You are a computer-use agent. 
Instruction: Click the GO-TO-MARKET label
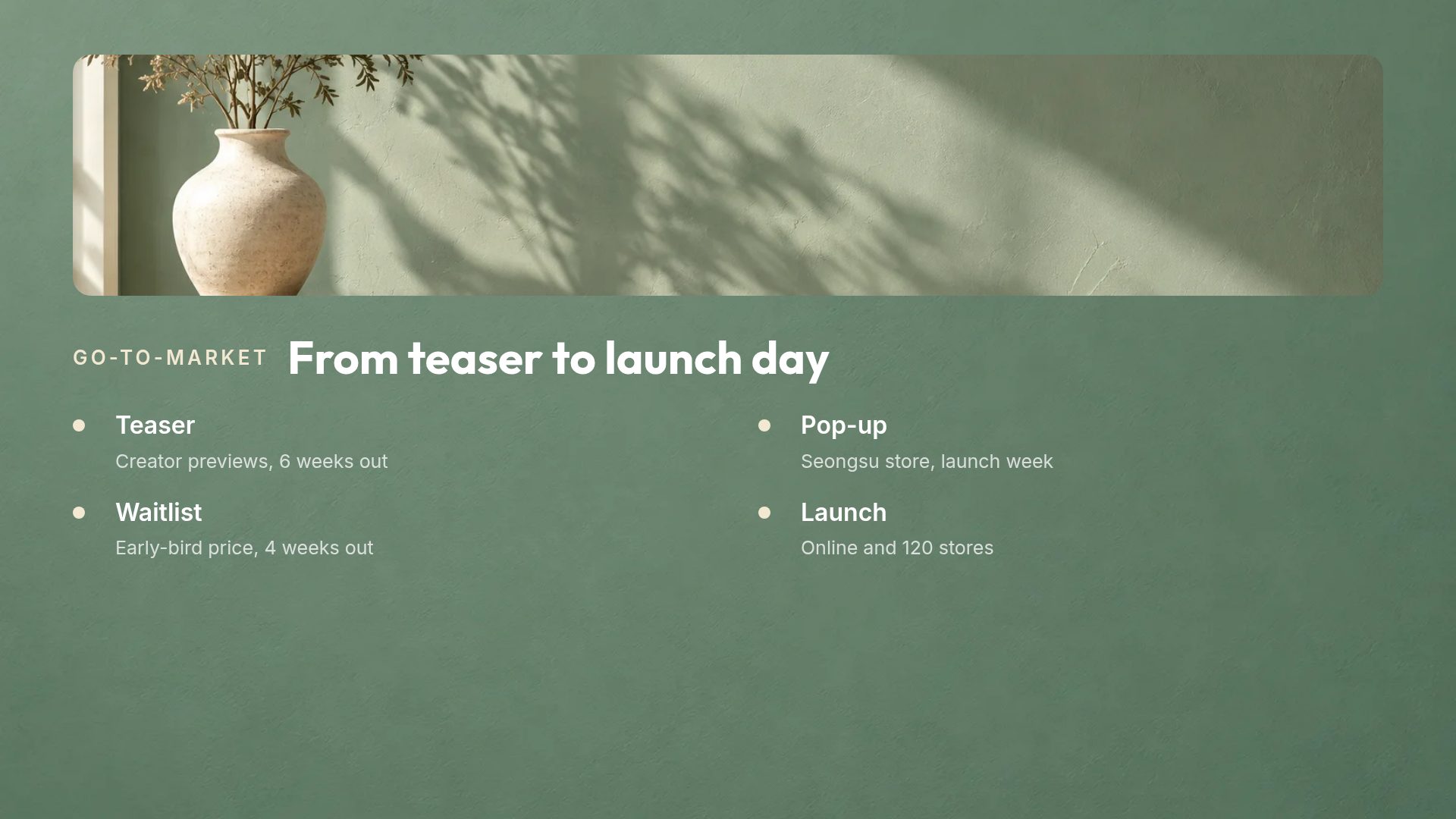[x=170, y=358]
